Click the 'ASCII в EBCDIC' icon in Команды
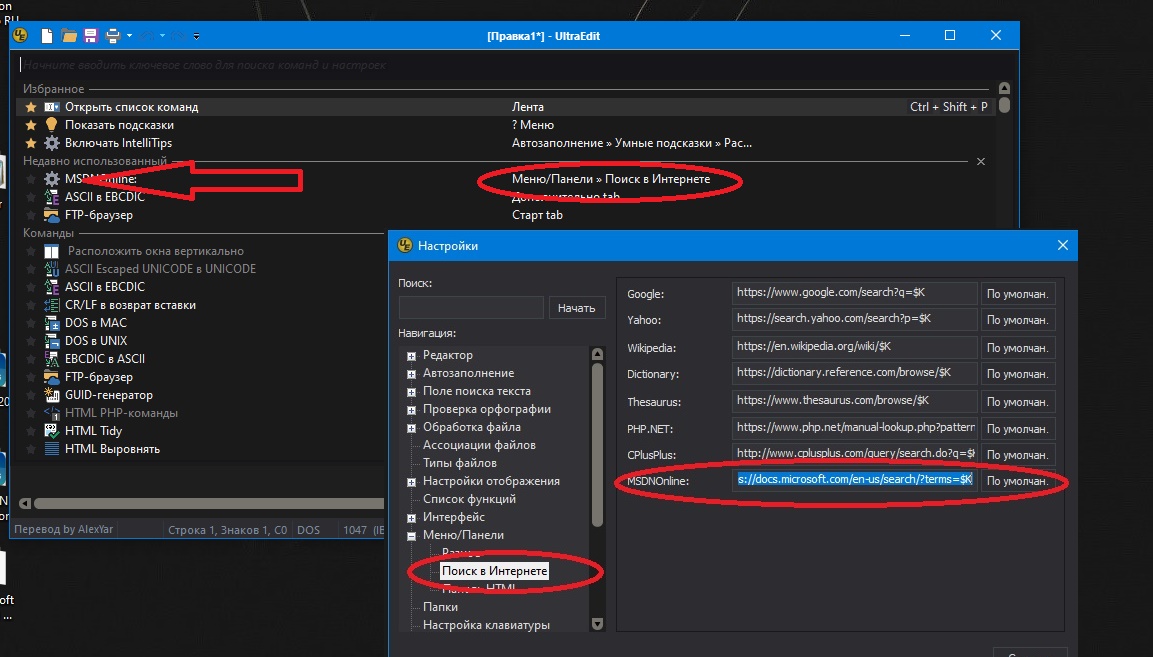The image size is (1153, 657). click(51, 287)
